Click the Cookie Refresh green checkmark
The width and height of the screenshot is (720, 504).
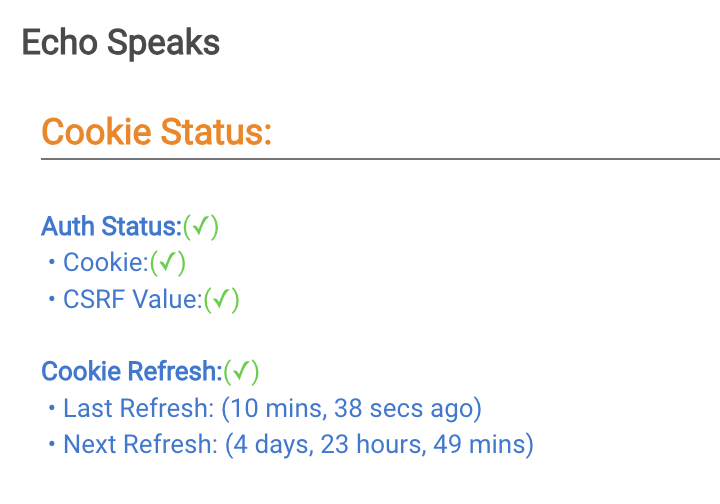(x=241, y=372)
